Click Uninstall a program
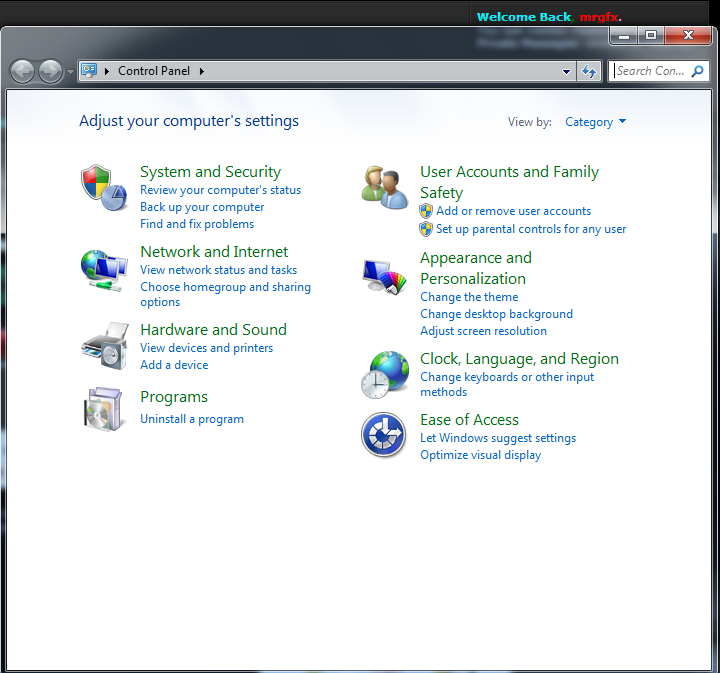This screenshot has width=720, height=673. pyautogui.click(x=192, y=419)
